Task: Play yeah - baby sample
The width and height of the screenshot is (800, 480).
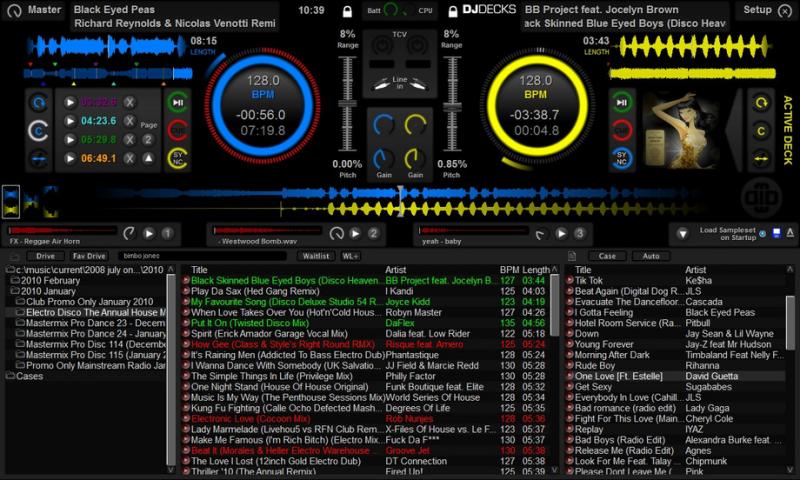Action: [x=561, y=233]
